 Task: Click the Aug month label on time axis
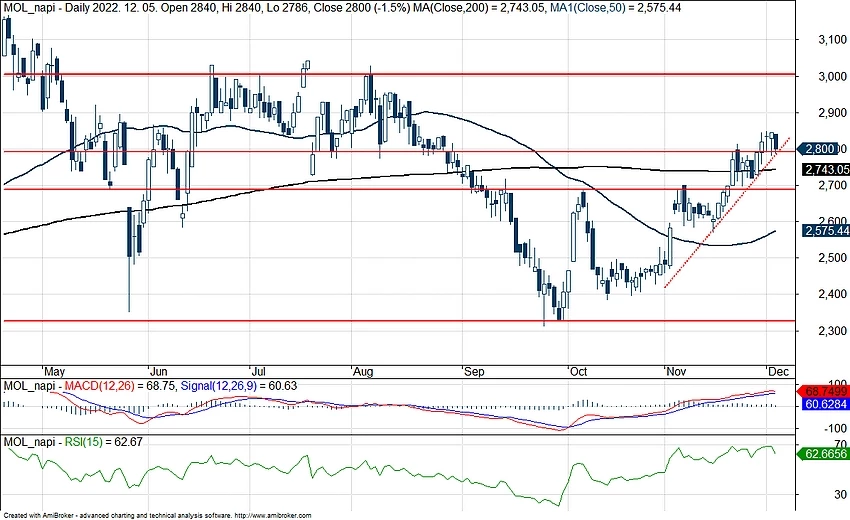pyautogui.click(x=363, y=371)
